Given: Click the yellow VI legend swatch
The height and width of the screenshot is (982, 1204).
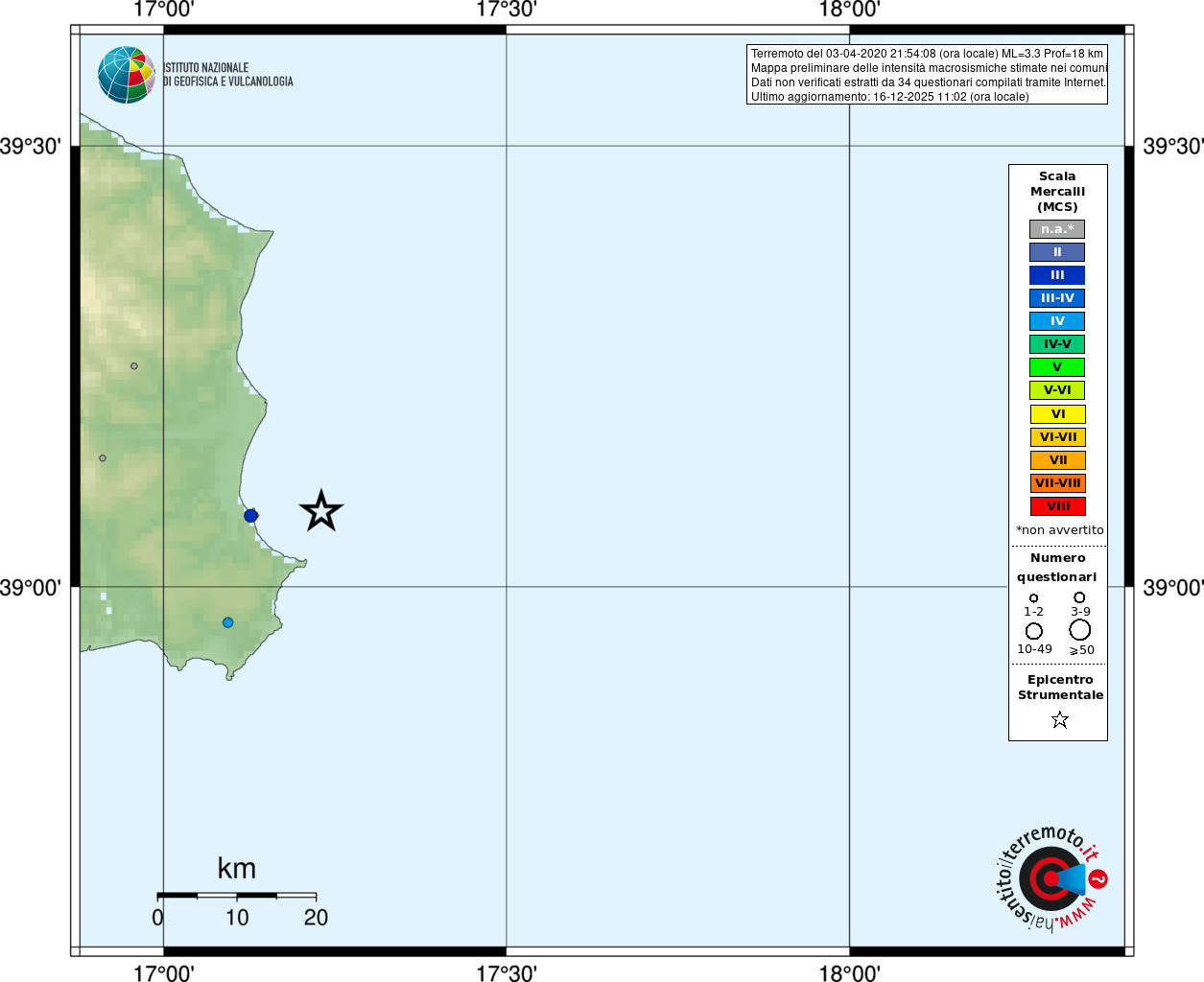Looking at the screenshot, I should click(1058, 414).
